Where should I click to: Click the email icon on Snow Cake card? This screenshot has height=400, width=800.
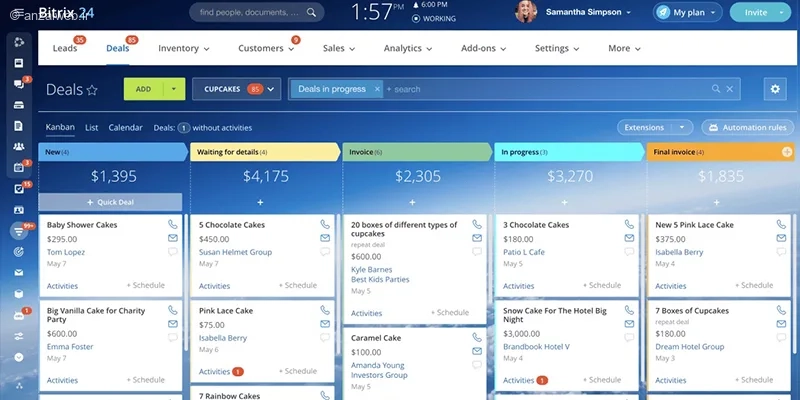tap(629, 323)
